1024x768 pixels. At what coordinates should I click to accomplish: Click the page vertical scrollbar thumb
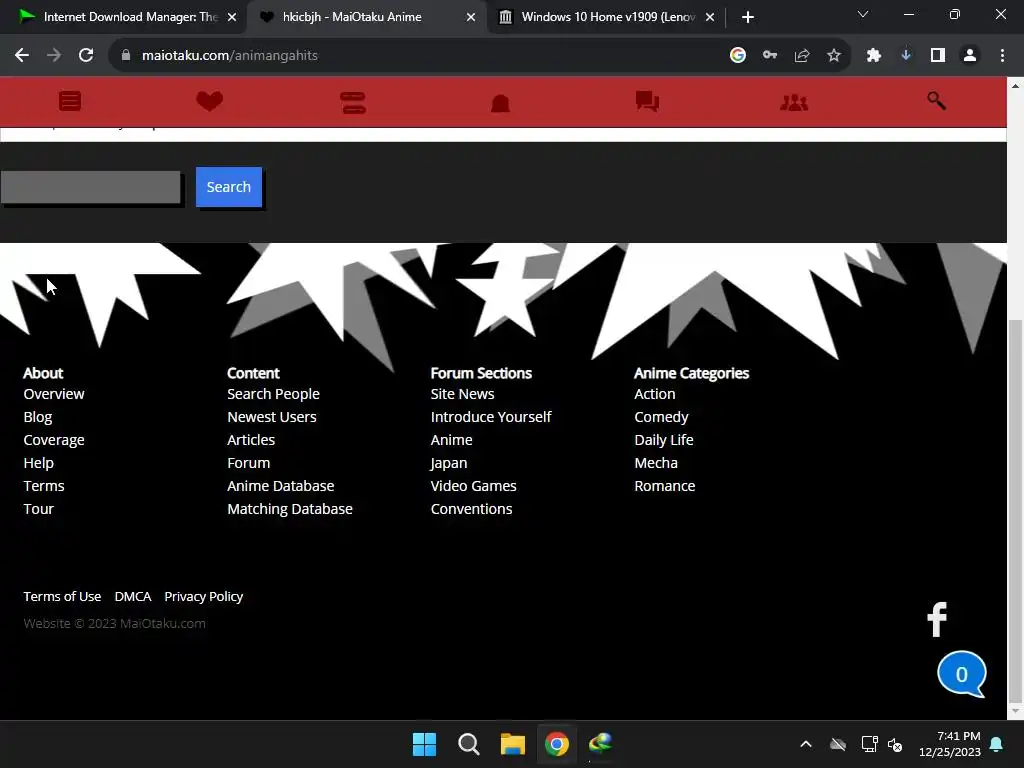tap(1015, 509)
